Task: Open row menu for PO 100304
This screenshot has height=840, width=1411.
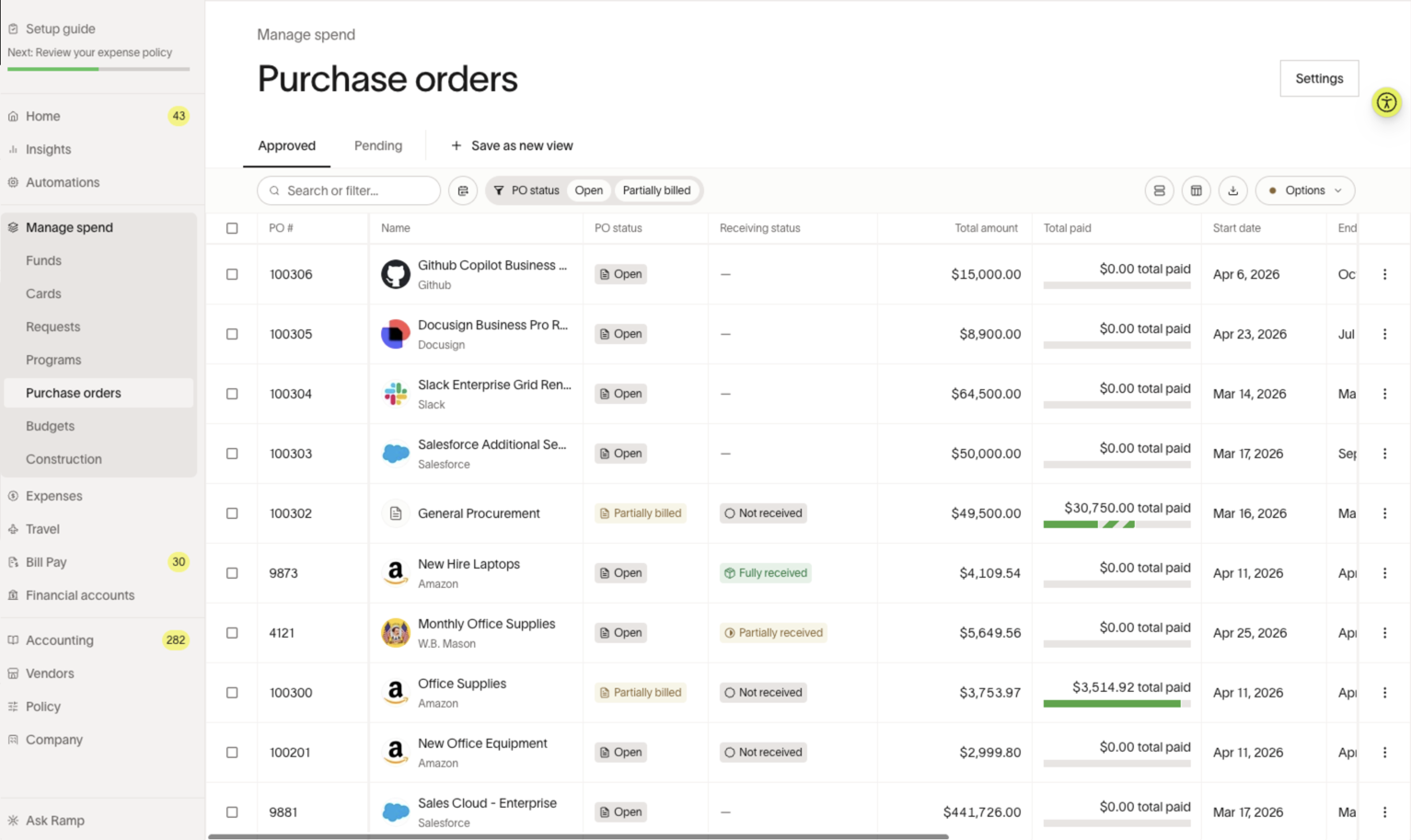Action: [x=1384, y=394]
